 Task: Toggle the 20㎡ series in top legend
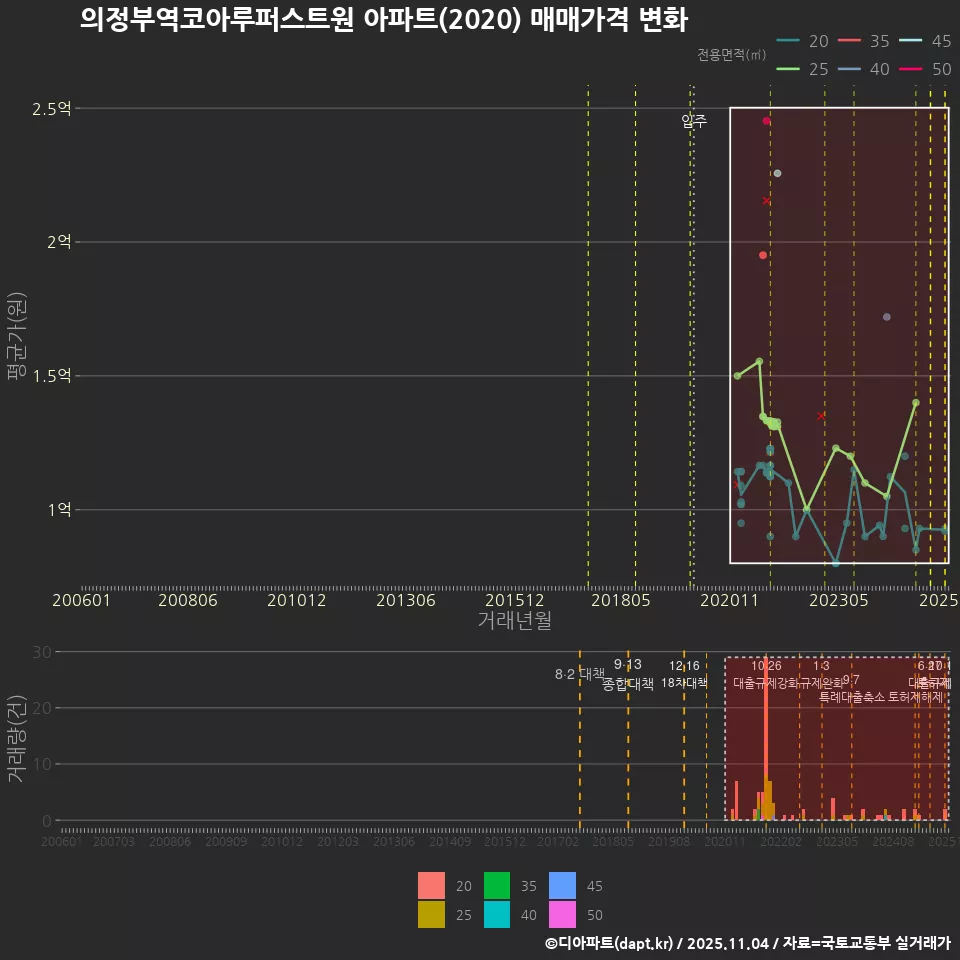(787, 41)
